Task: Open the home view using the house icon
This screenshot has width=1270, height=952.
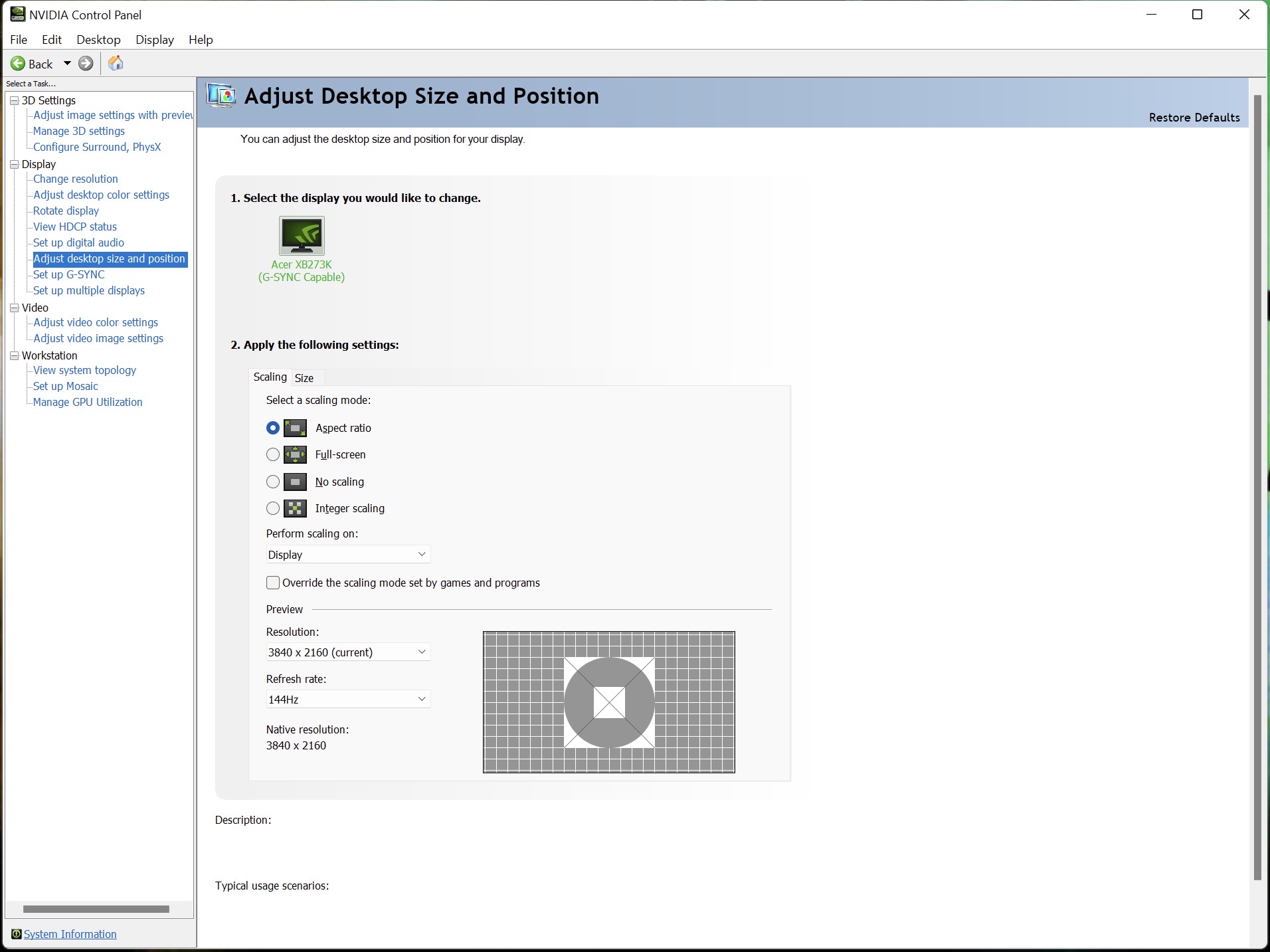Action: tap(115, 63)
